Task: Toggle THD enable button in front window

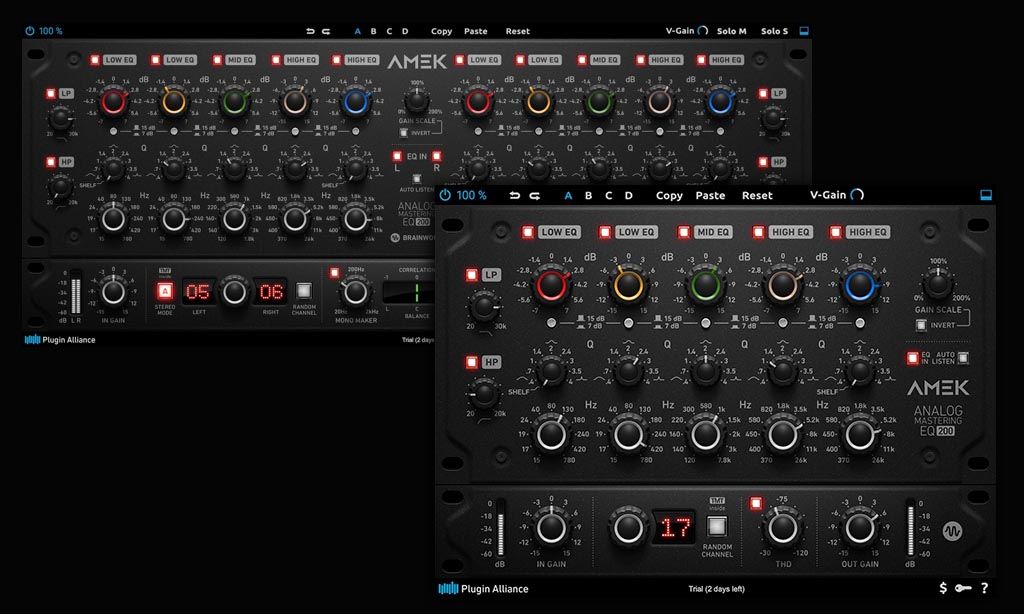Action: (756, 503)
